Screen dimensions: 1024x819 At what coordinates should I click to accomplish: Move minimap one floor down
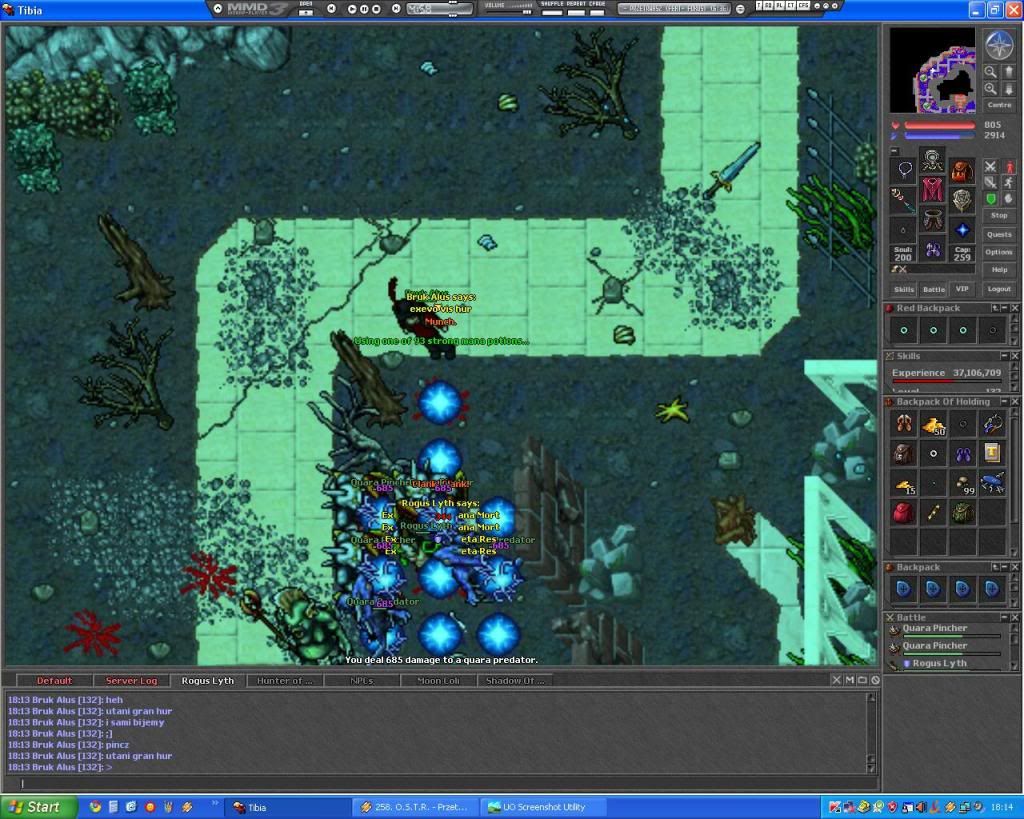(x=1008, y=88)
